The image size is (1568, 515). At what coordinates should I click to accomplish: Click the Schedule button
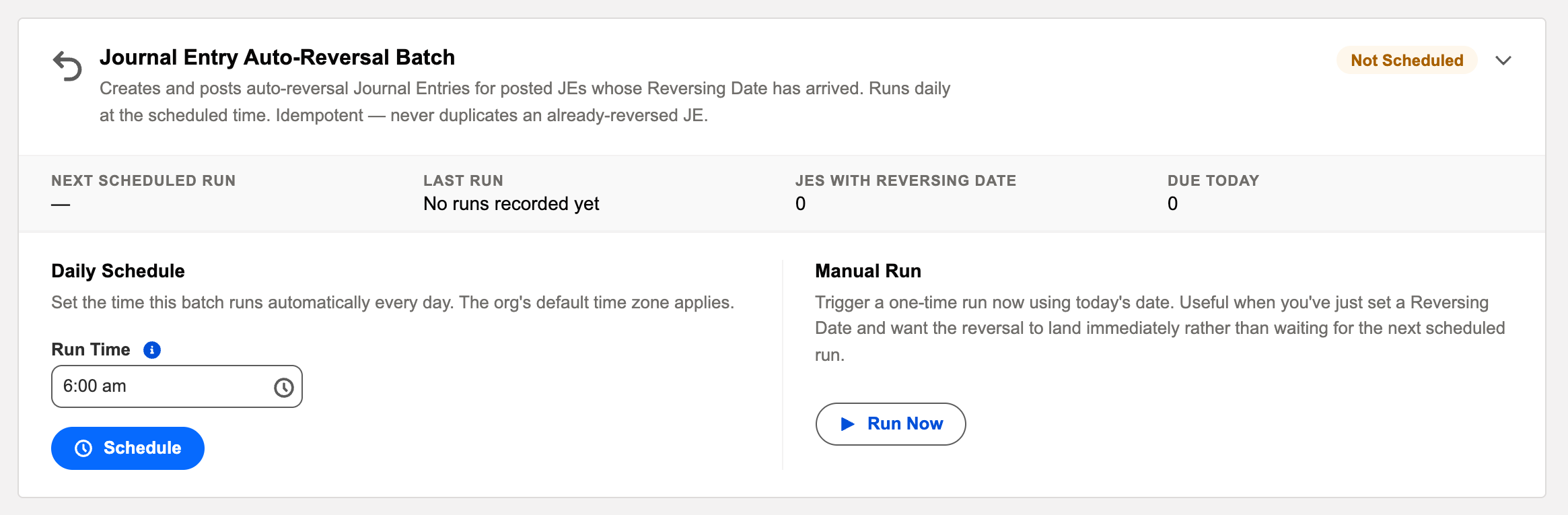128,448
